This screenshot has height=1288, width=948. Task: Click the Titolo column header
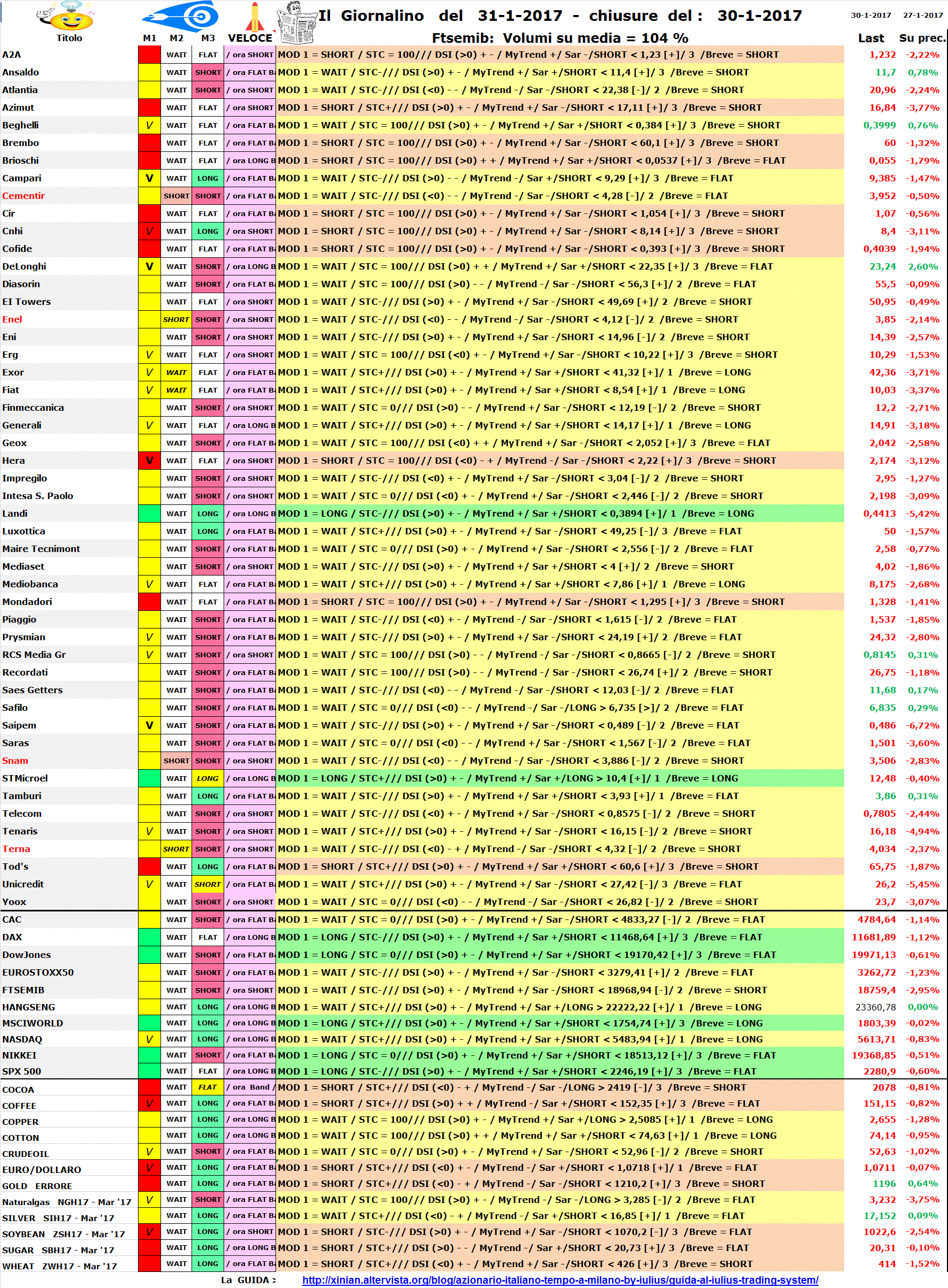click(69, 38)
